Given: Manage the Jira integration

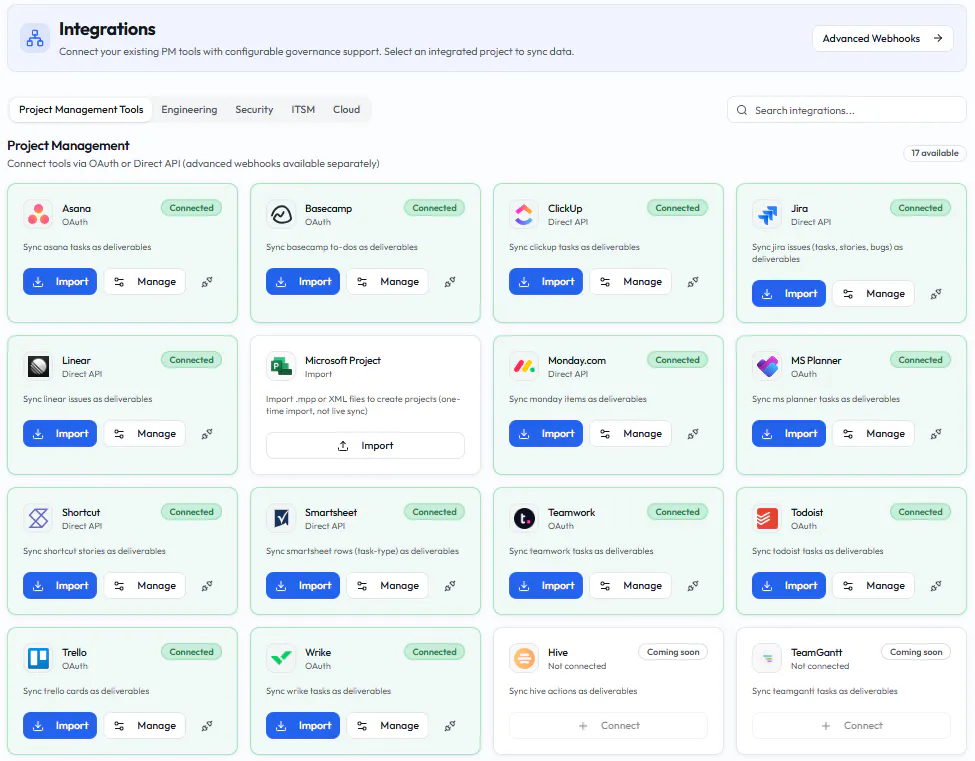Looking at the screenshot, I should point(873,293).
